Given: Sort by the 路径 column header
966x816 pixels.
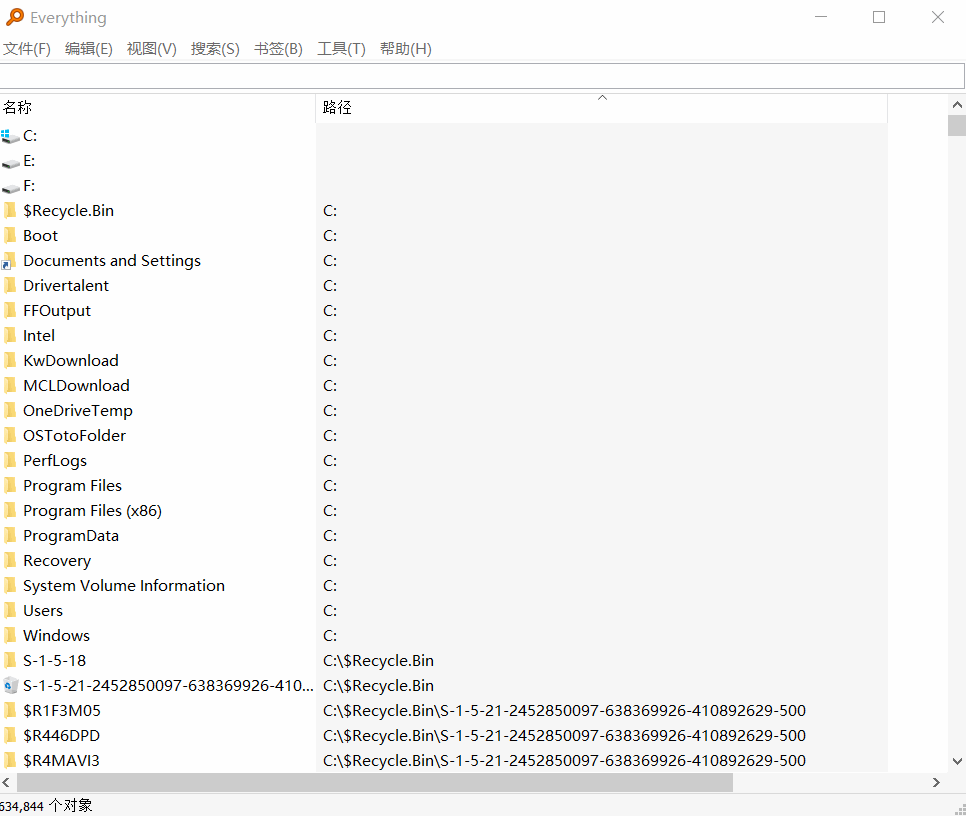Looking at the screenshot, I should (601, 108).
